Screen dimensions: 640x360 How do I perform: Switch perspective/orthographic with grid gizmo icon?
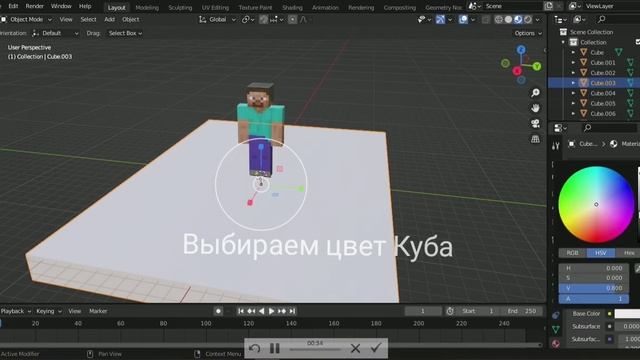pos(535,139)
